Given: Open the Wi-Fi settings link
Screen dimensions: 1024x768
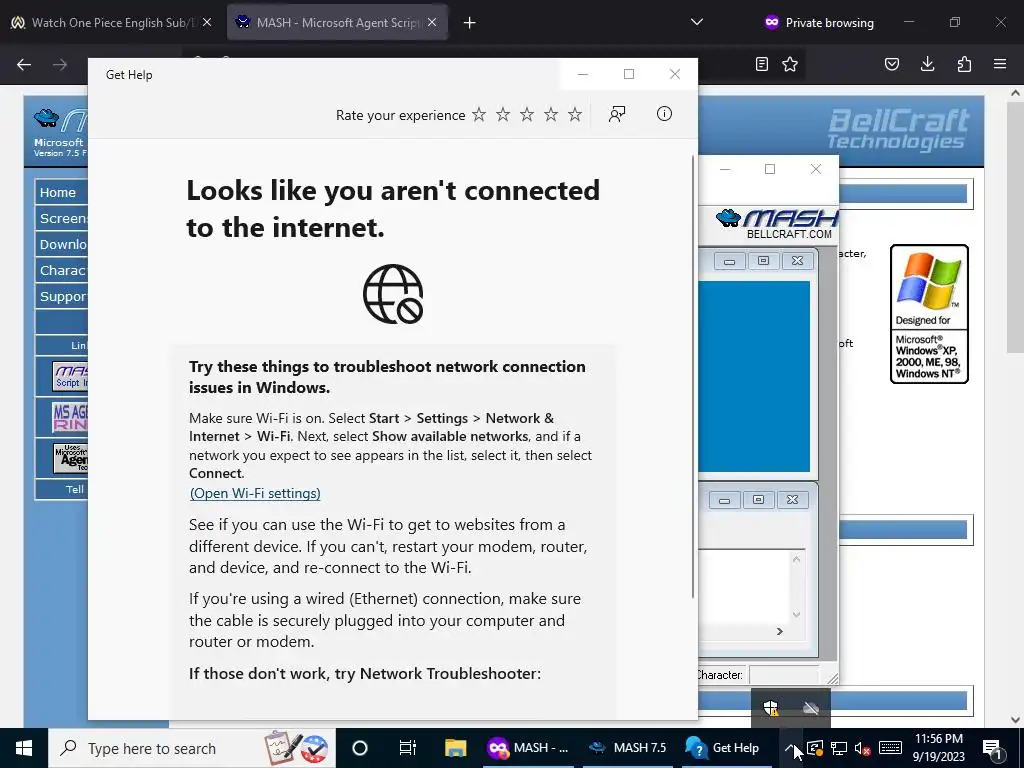Looking at the screenshot, I should (255, 493).
